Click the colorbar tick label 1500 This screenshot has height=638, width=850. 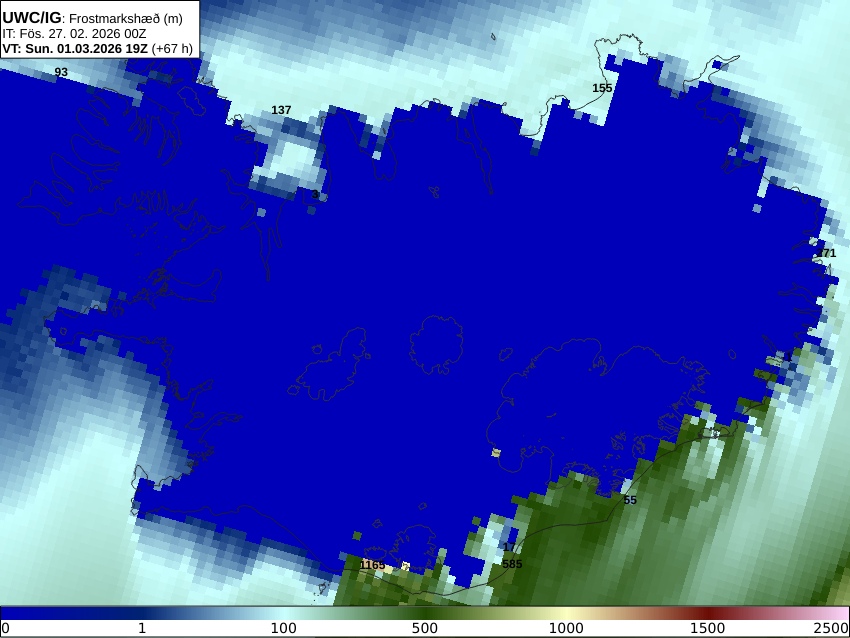pyautogui.click(x=707, y=629)
